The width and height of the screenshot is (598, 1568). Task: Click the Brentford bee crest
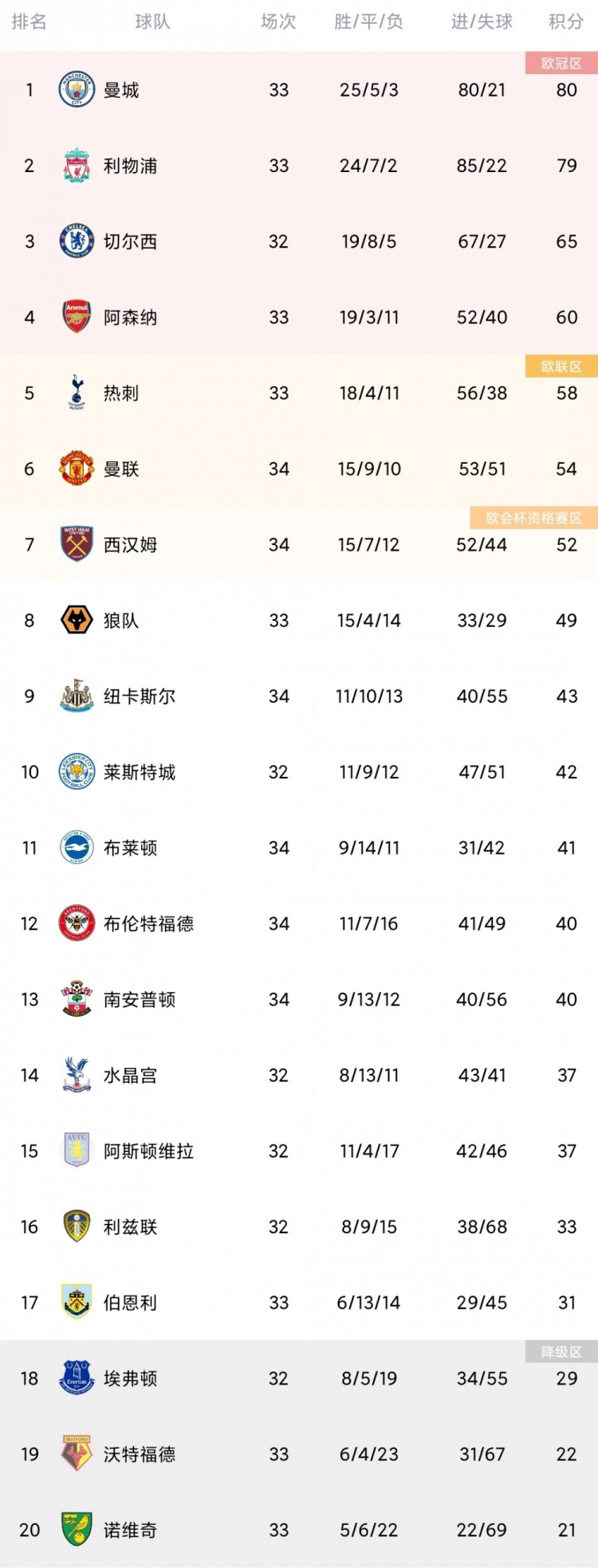pos(77,923)
